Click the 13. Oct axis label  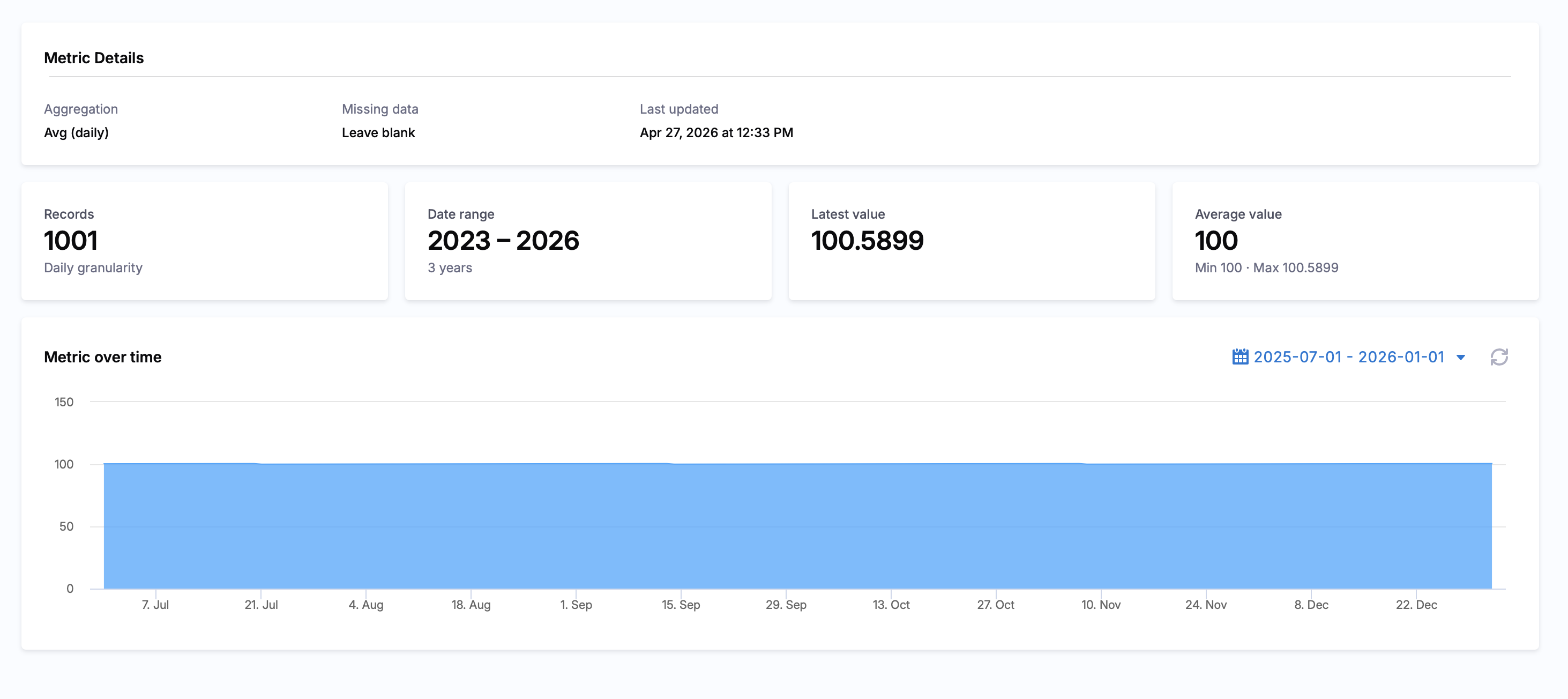(x=891, y=605)
